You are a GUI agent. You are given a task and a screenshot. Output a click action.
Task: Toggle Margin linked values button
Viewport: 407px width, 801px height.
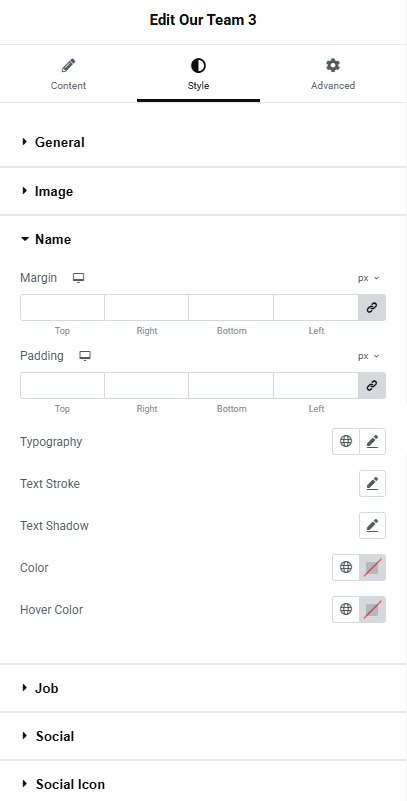click(372, 308)
